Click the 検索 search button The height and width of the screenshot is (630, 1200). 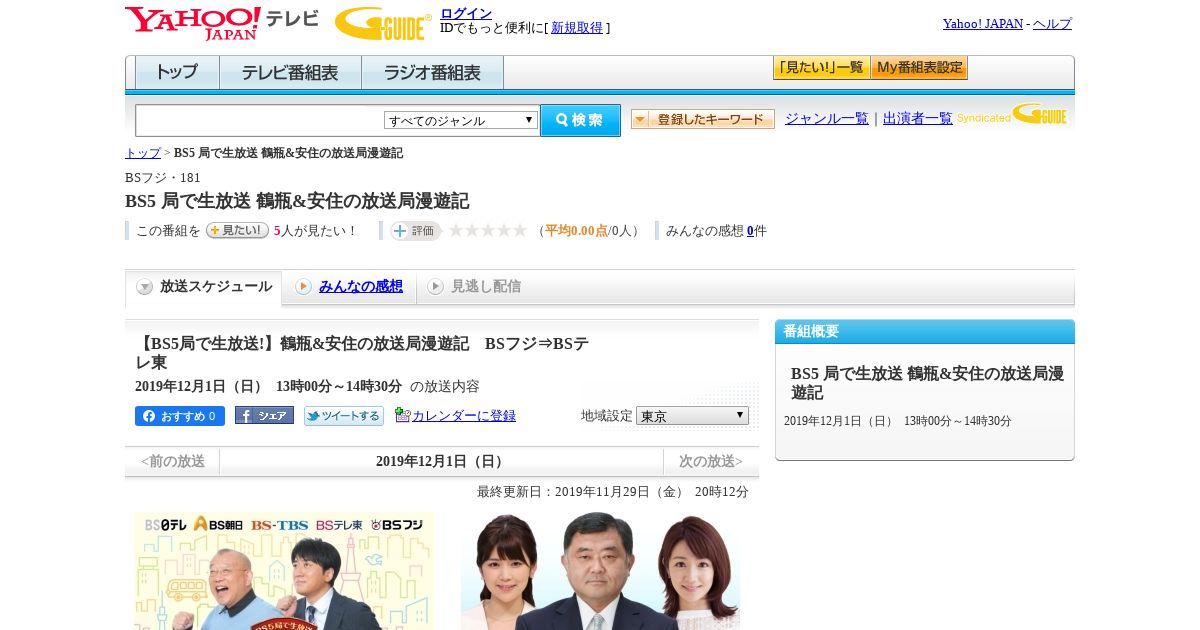coord(580,120)
